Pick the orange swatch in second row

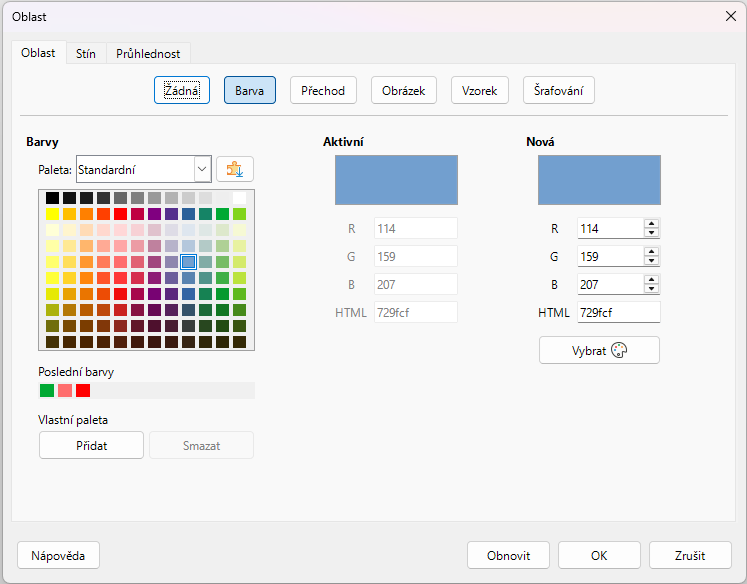tap(86, 214)
